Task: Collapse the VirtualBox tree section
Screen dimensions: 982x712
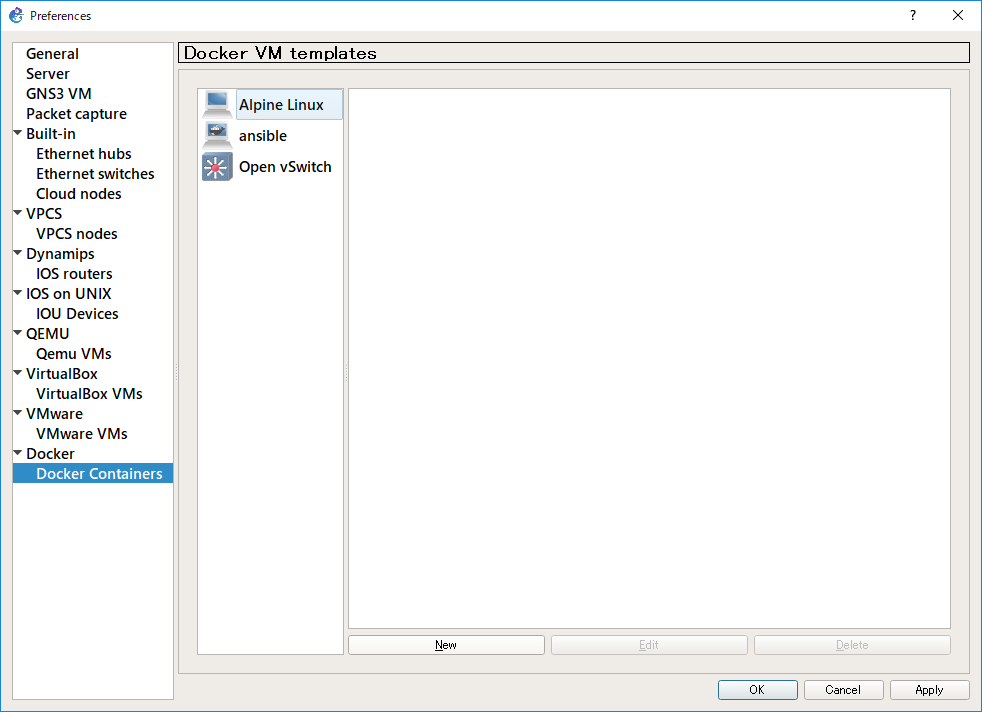Action: (18, 373)
